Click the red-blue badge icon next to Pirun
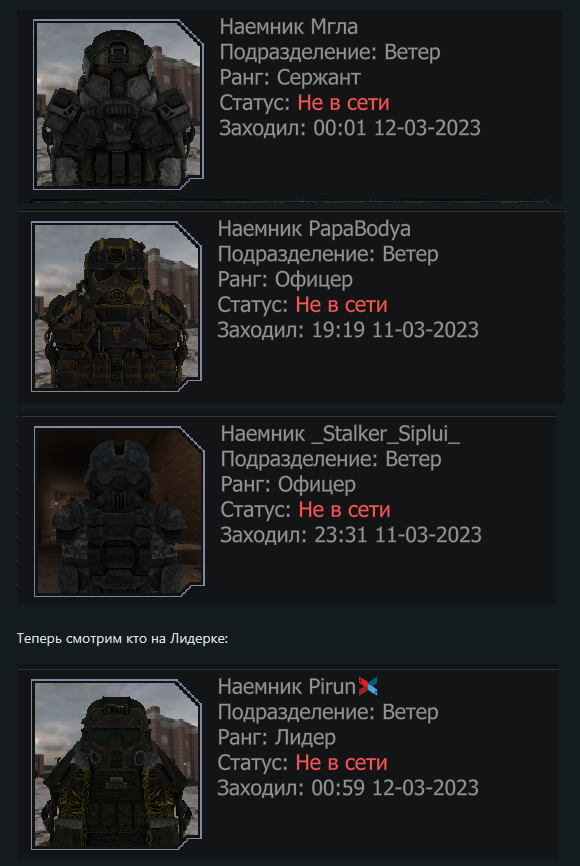 click(368, 686)
